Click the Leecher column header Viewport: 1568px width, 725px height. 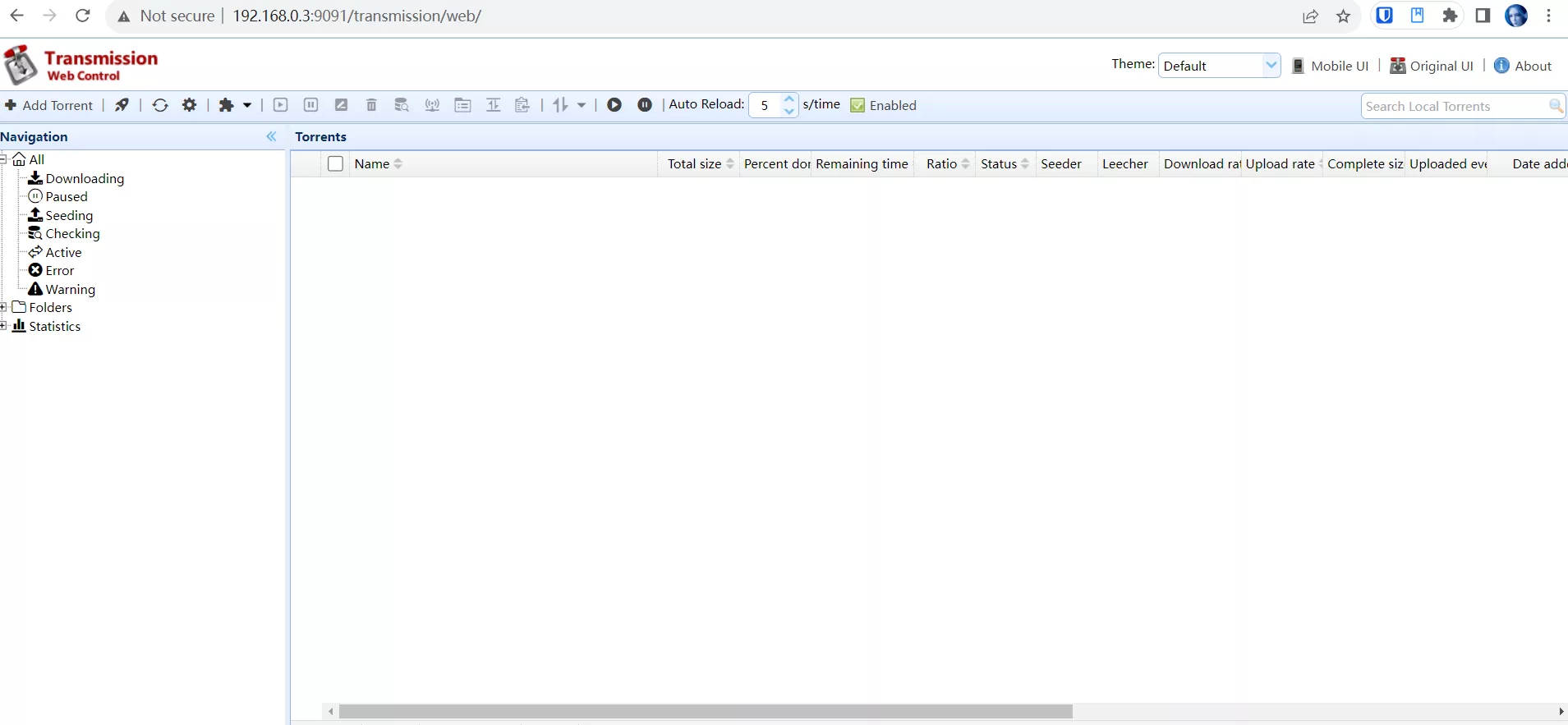pos(1129,163)
